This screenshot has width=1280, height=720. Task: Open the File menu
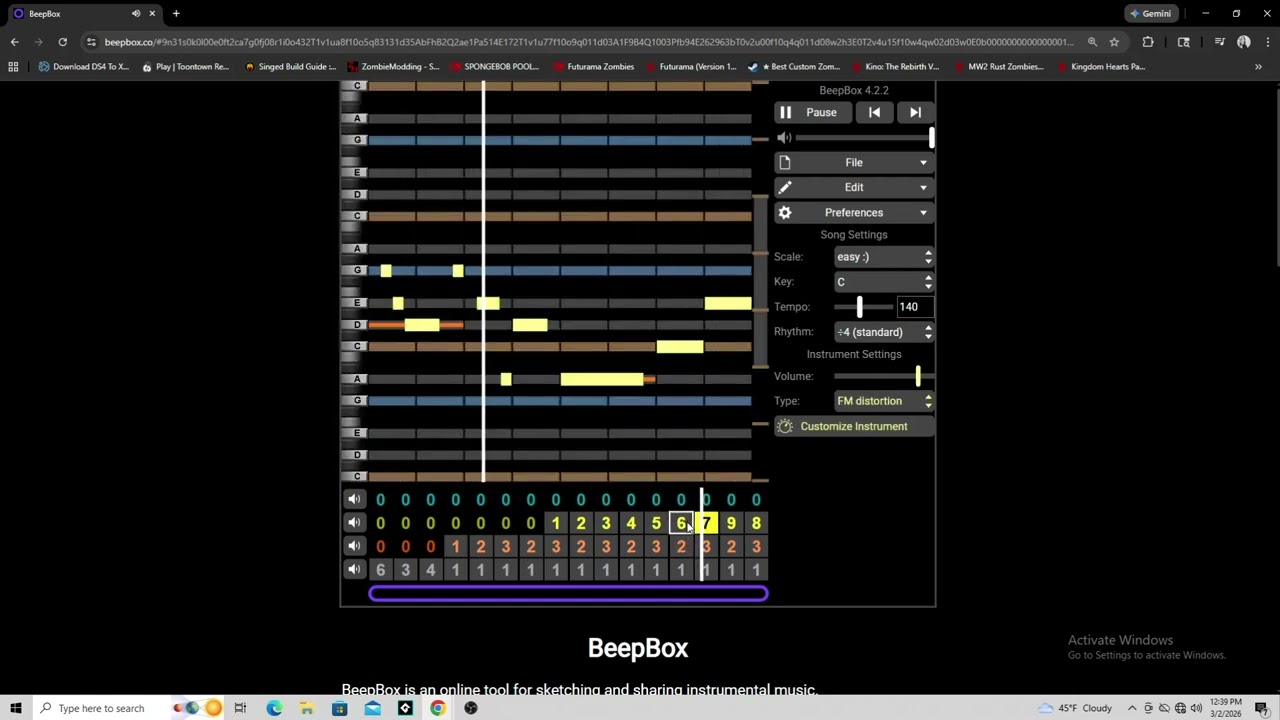[x=854, y=162]
